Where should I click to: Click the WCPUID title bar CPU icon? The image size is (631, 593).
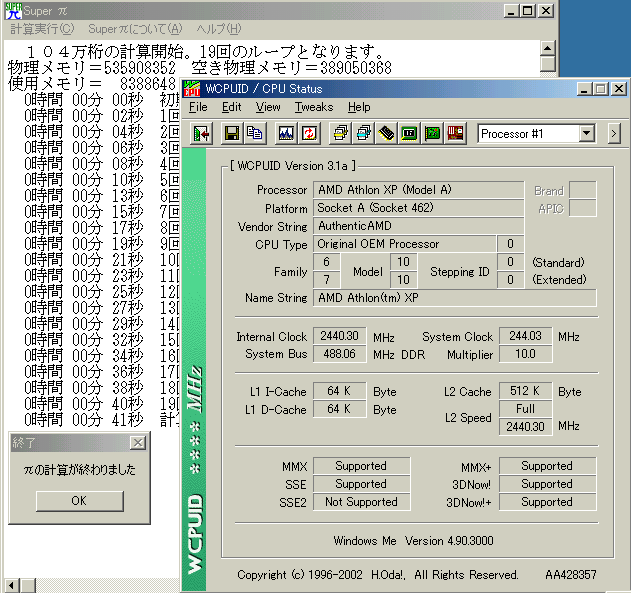[192, 89]
